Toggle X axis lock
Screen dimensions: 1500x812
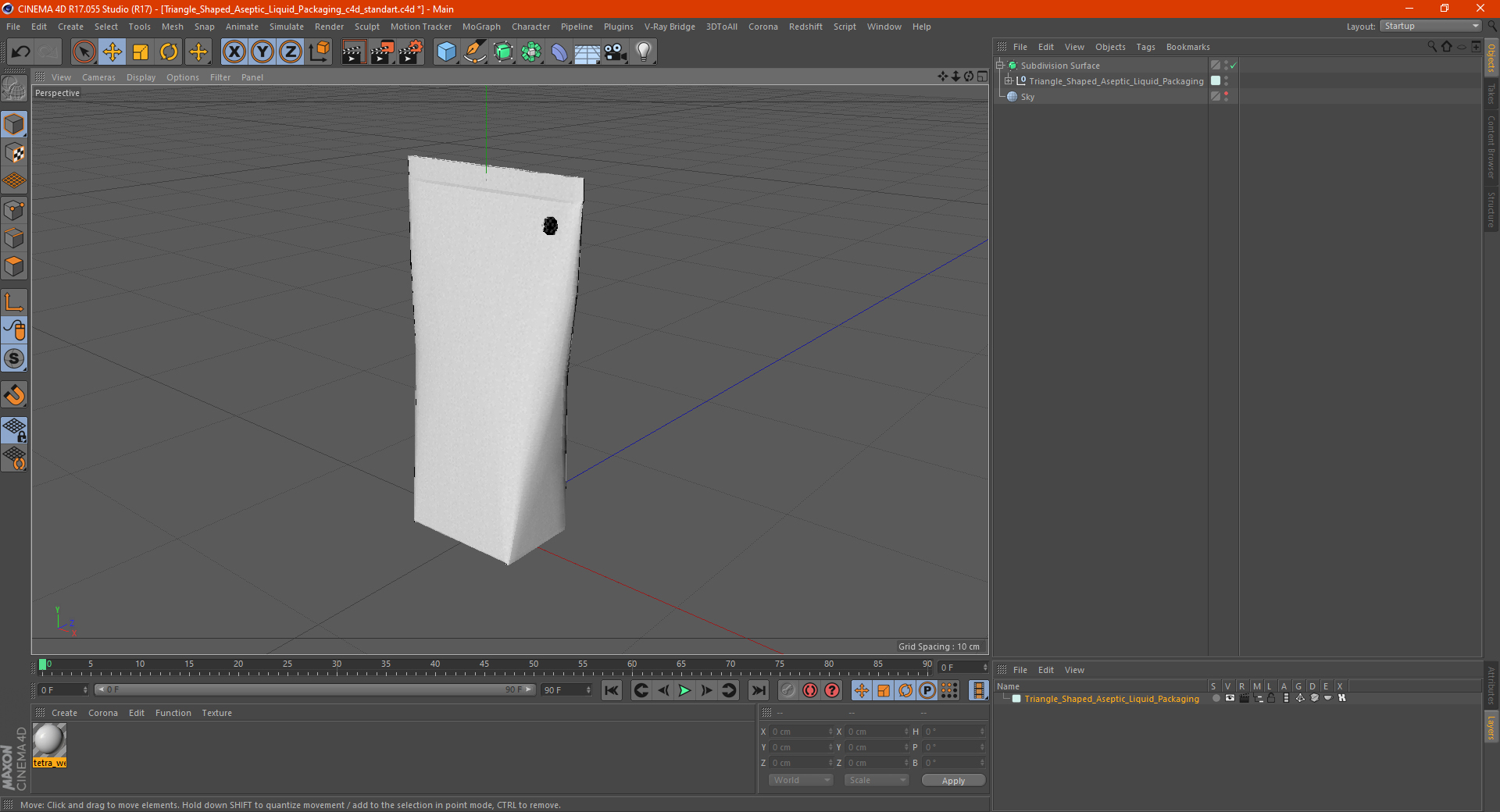click(234, 52)
